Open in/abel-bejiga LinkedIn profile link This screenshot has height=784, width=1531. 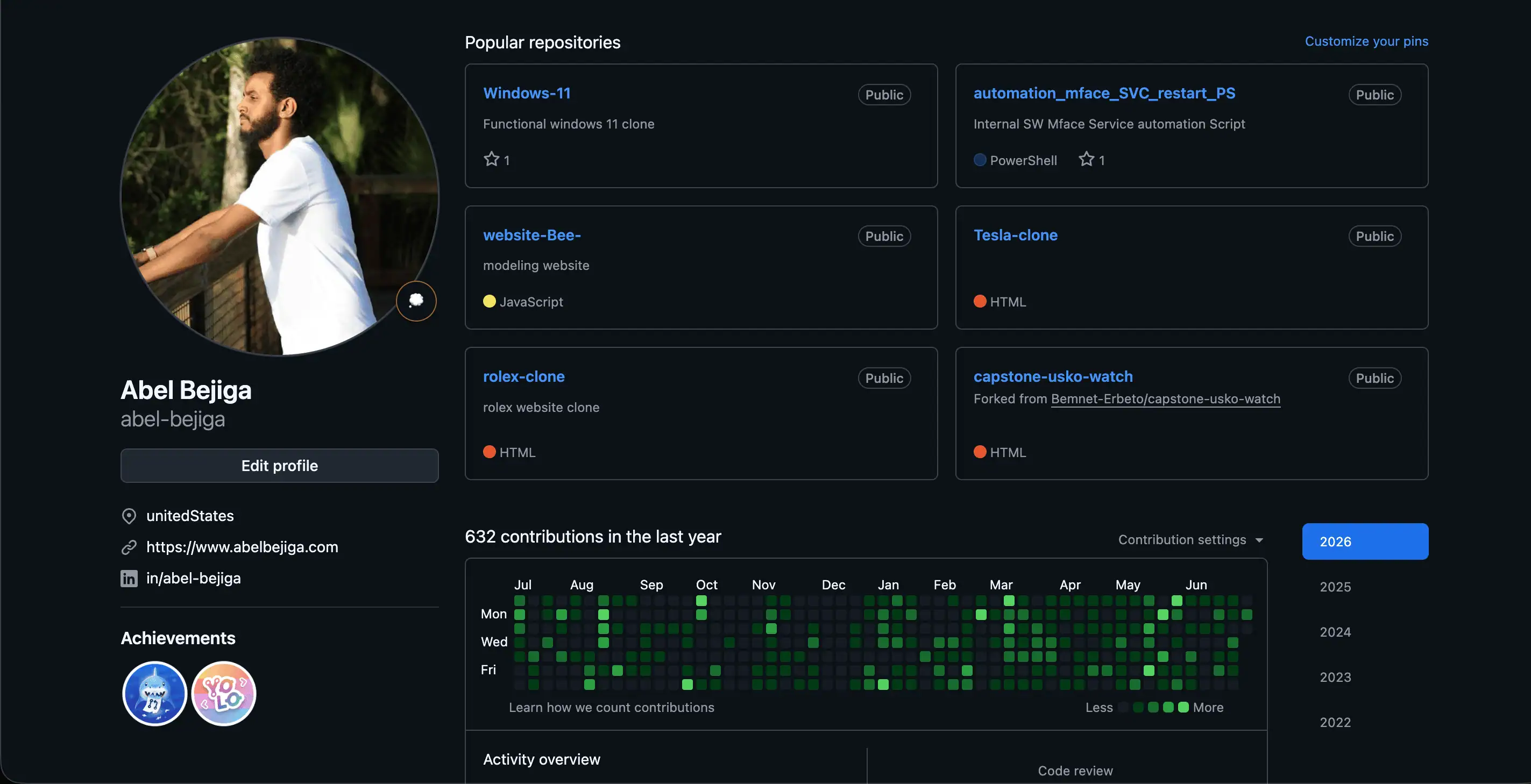(x=193, y=578)
